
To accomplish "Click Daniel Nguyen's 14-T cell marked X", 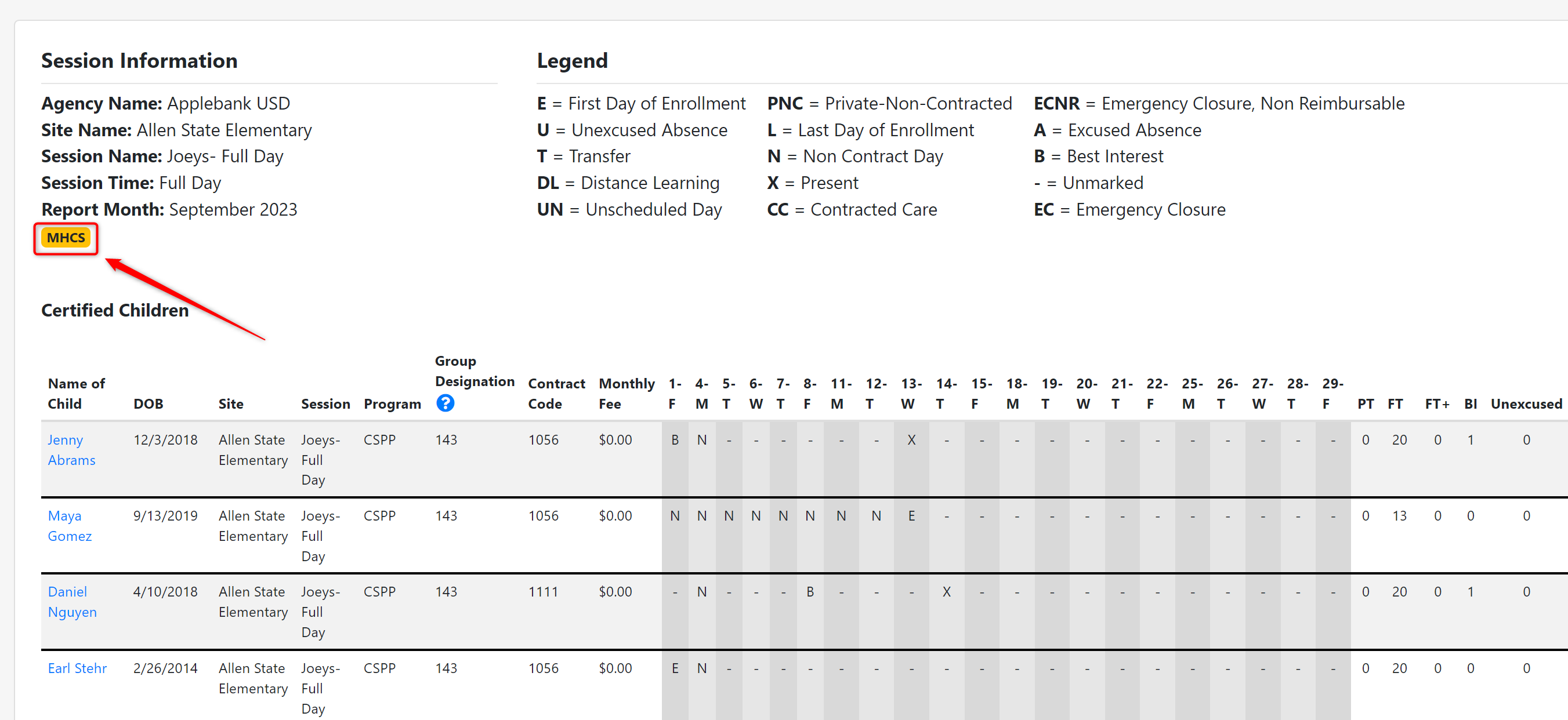I will coord(946,592).
